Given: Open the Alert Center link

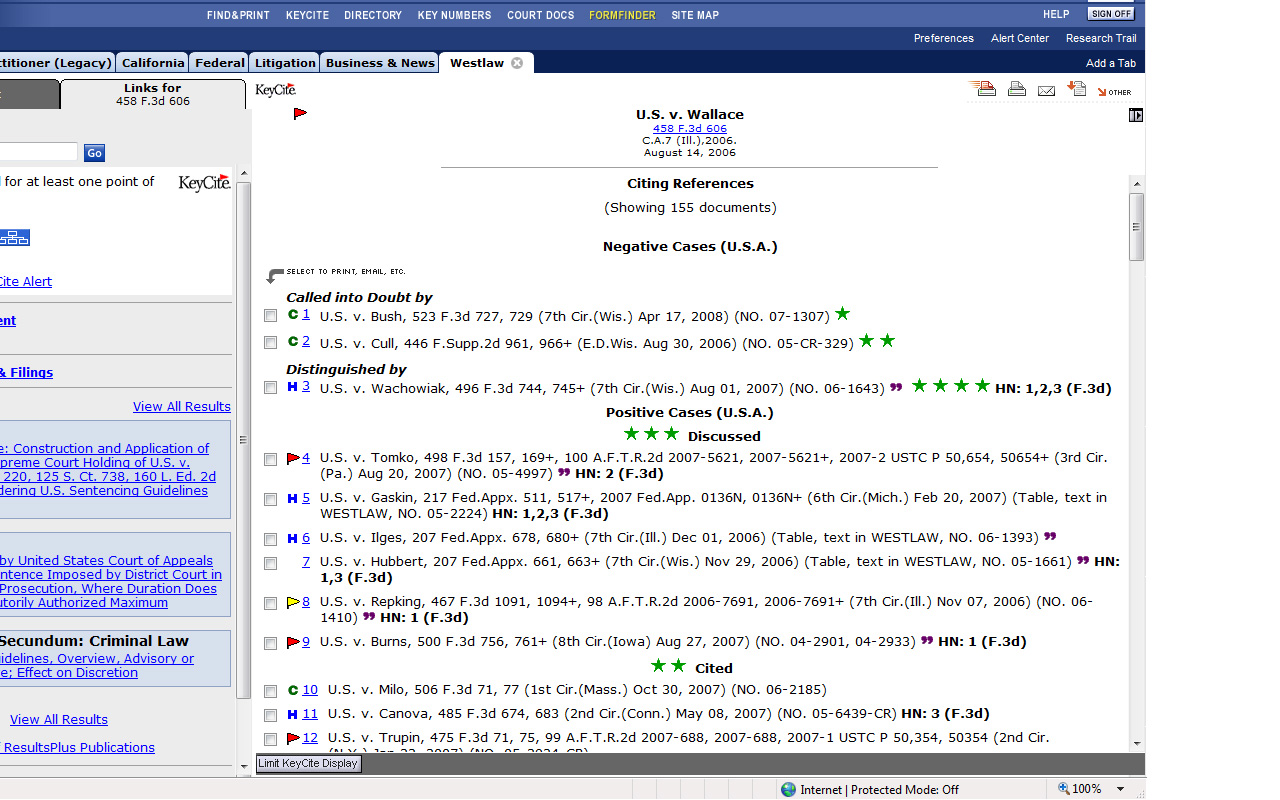Looking at the screenshot, I should (1020, 38).
